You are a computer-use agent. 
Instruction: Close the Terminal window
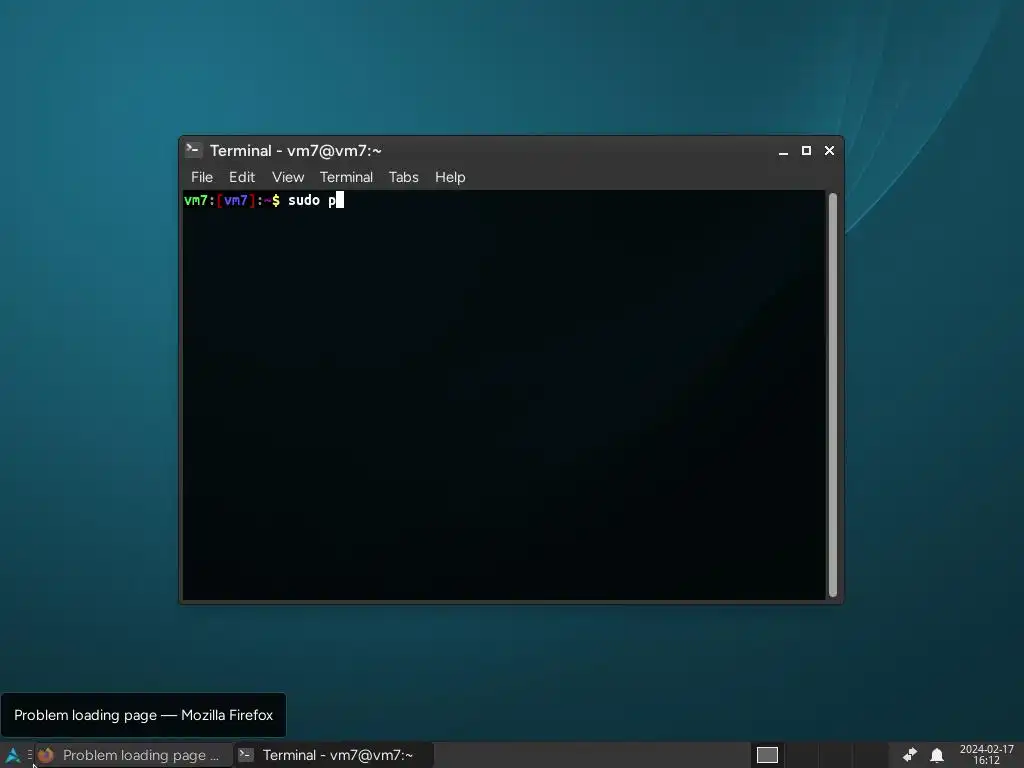click(x=829, y=151)
